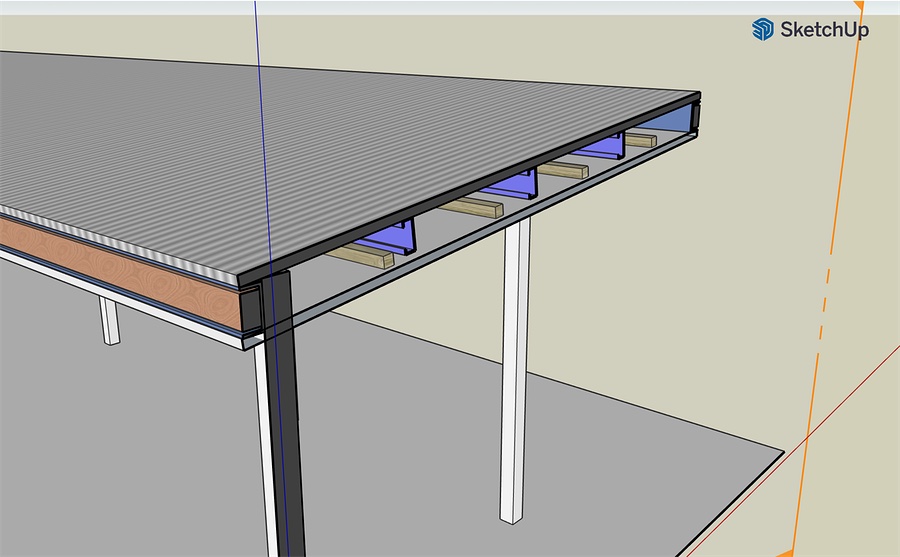The image size is (900, 557).
Task: Select the short white post behind fascia
Action: [109, 320]
